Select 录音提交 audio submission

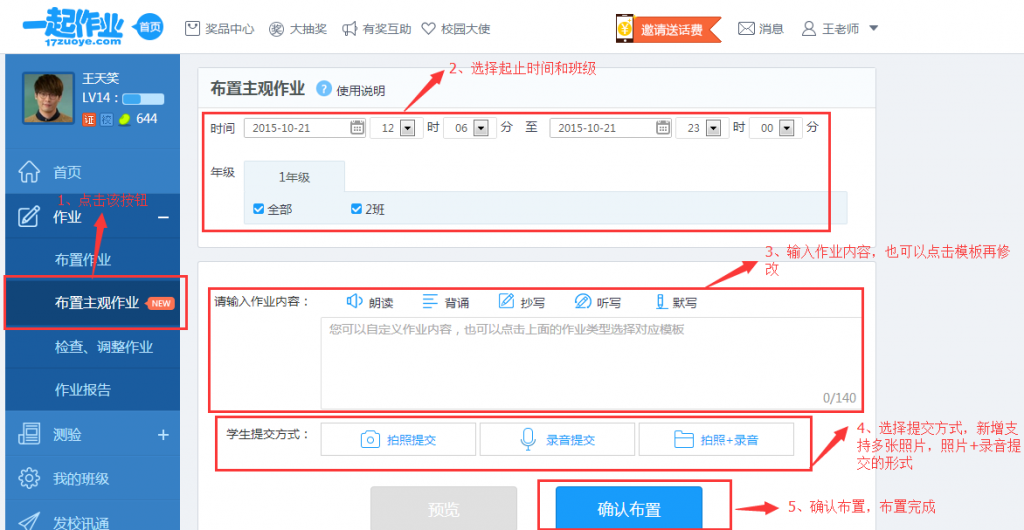(557, 439)
